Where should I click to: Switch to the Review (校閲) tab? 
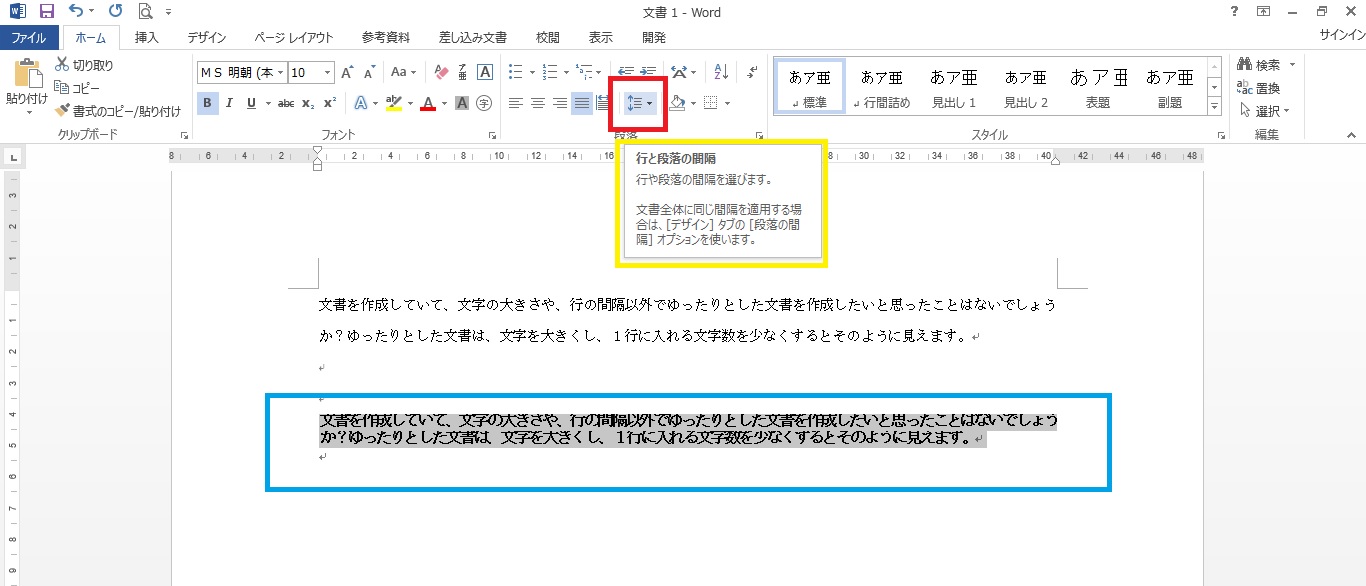point(547,38)
